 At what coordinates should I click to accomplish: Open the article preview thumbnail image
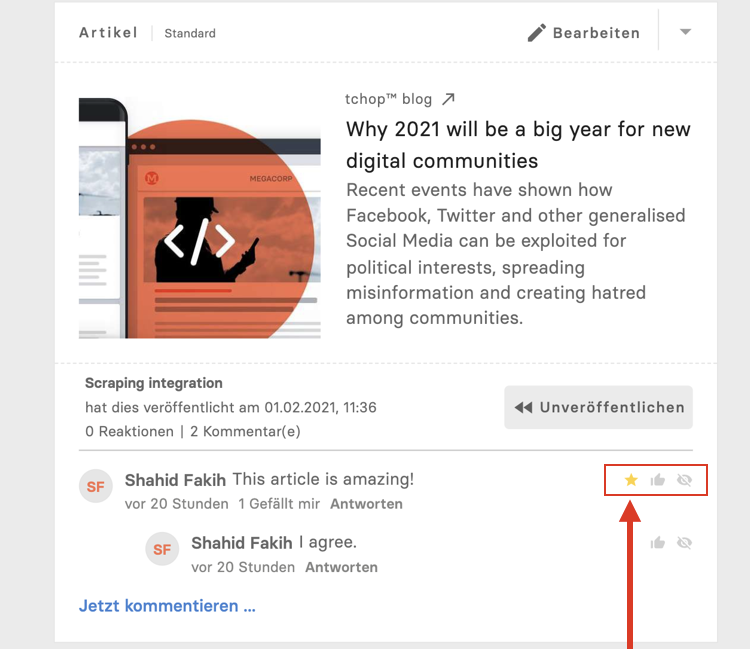pos(199,218)
